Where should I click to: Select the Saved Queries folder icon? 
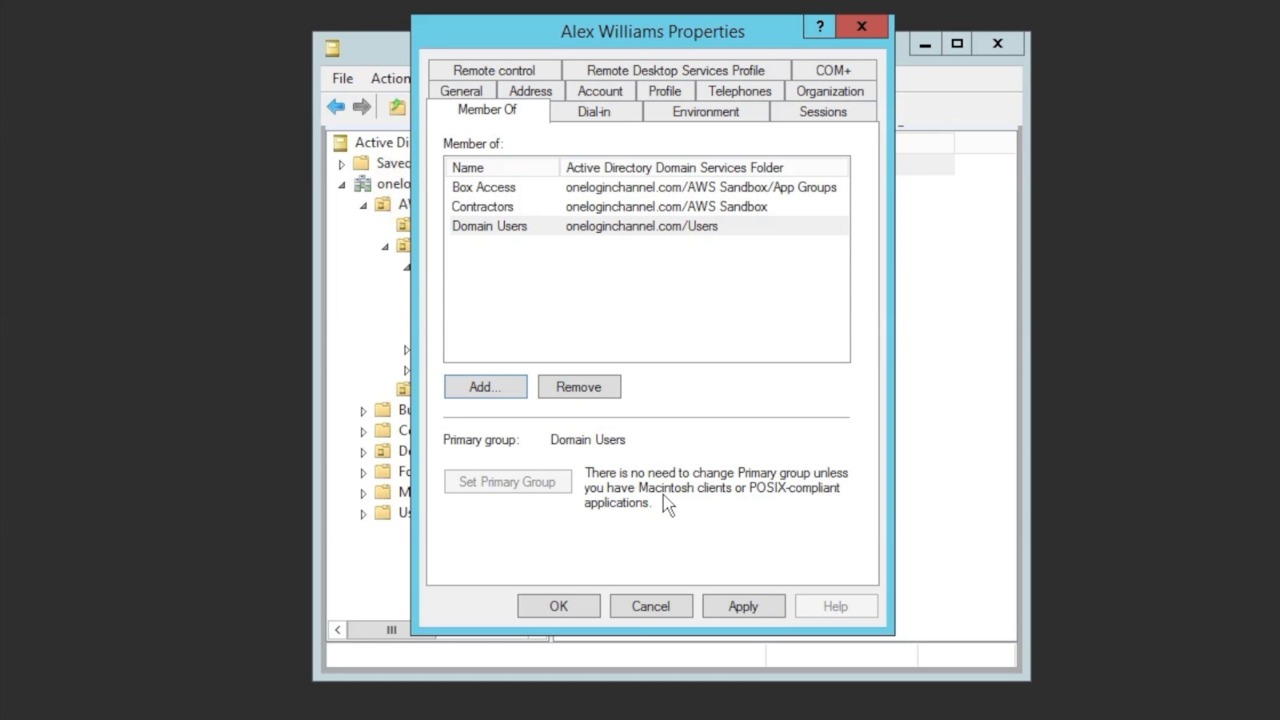[x=361, y=163]
